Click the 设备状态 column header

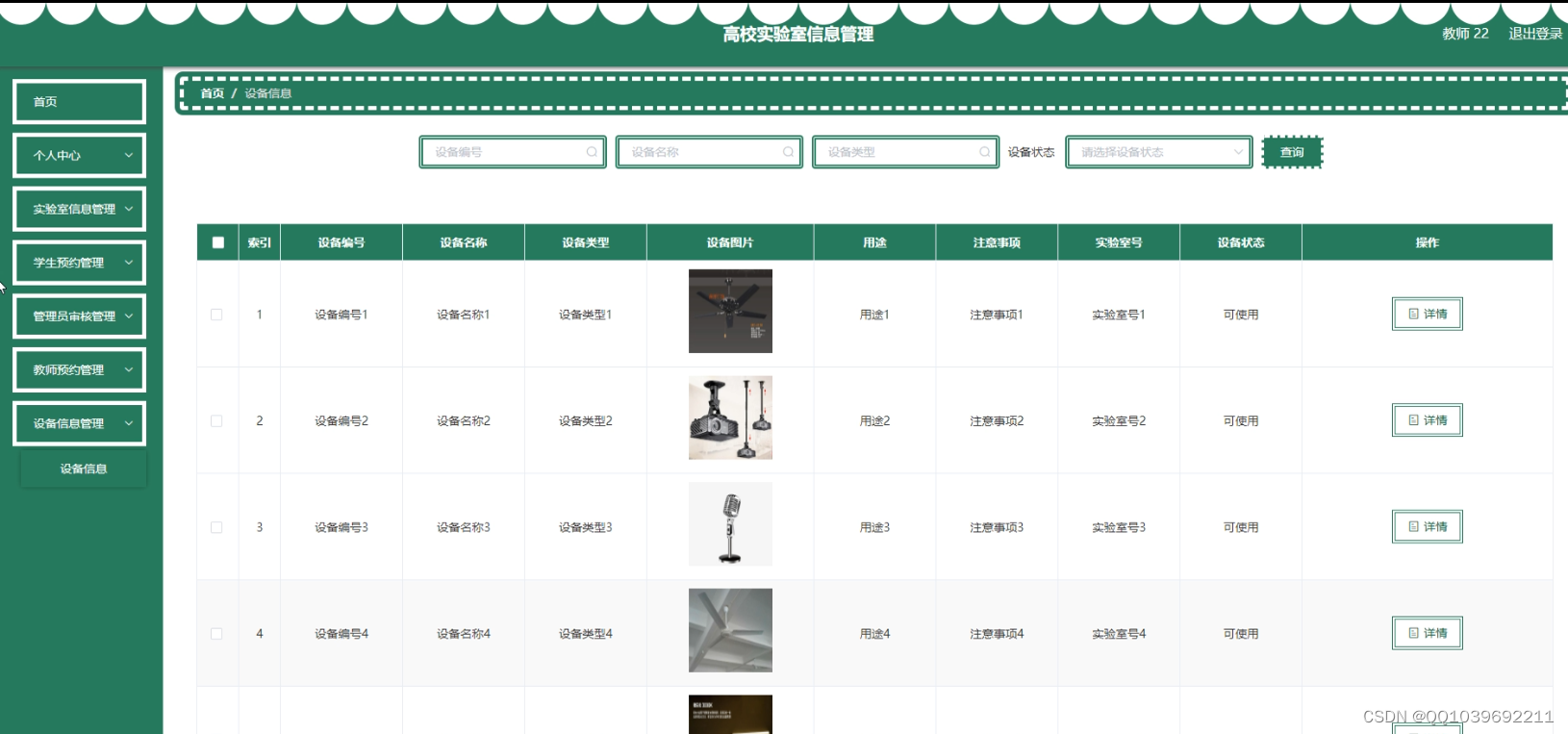1241,242
